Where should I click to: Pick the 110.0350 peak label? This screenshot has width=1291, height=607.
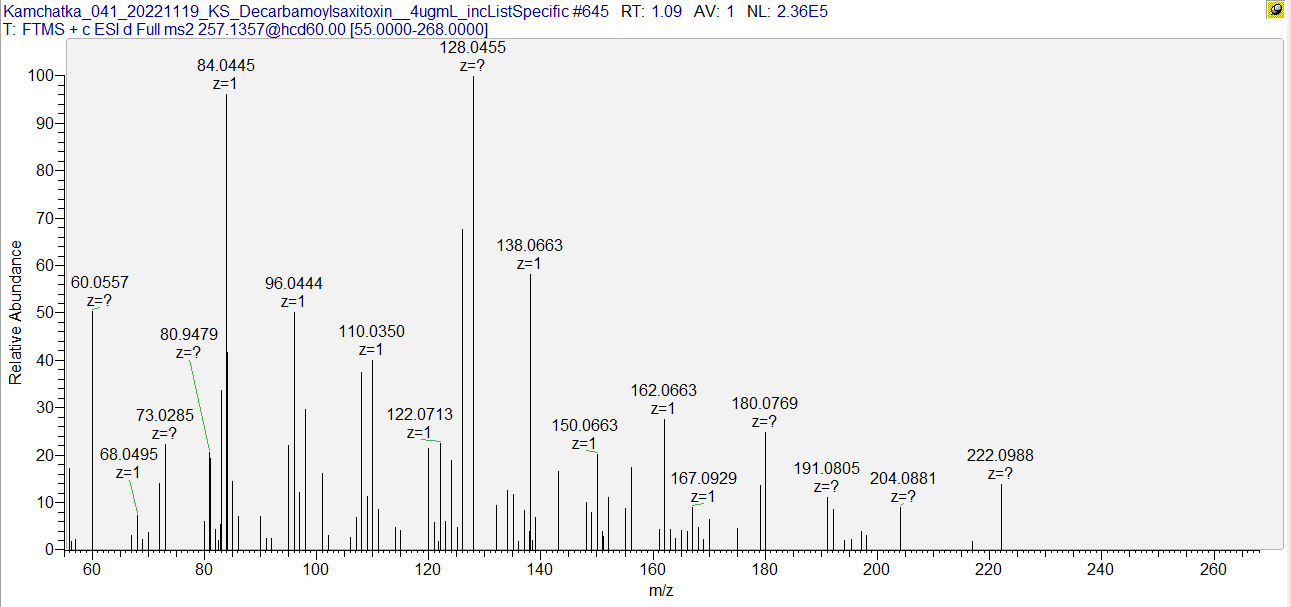pos(371,332)
